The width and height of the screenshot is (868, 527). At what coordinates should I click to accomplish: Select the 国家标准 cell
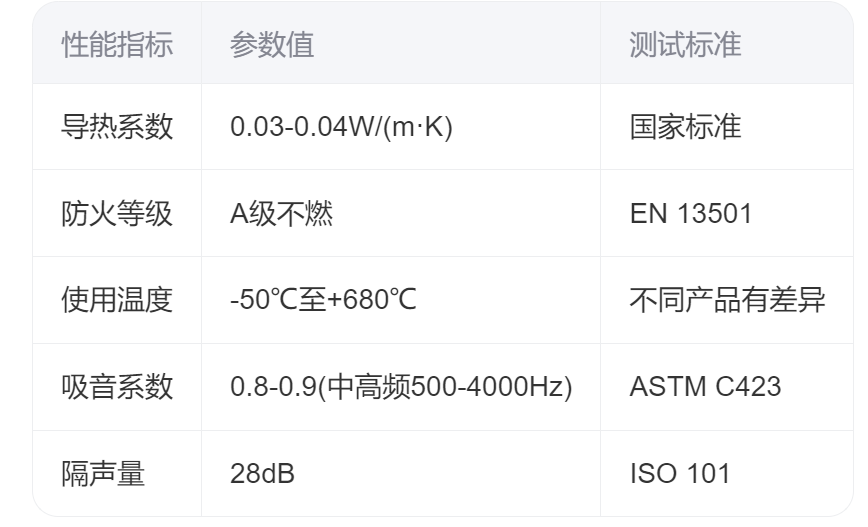(x=685, y=129)
